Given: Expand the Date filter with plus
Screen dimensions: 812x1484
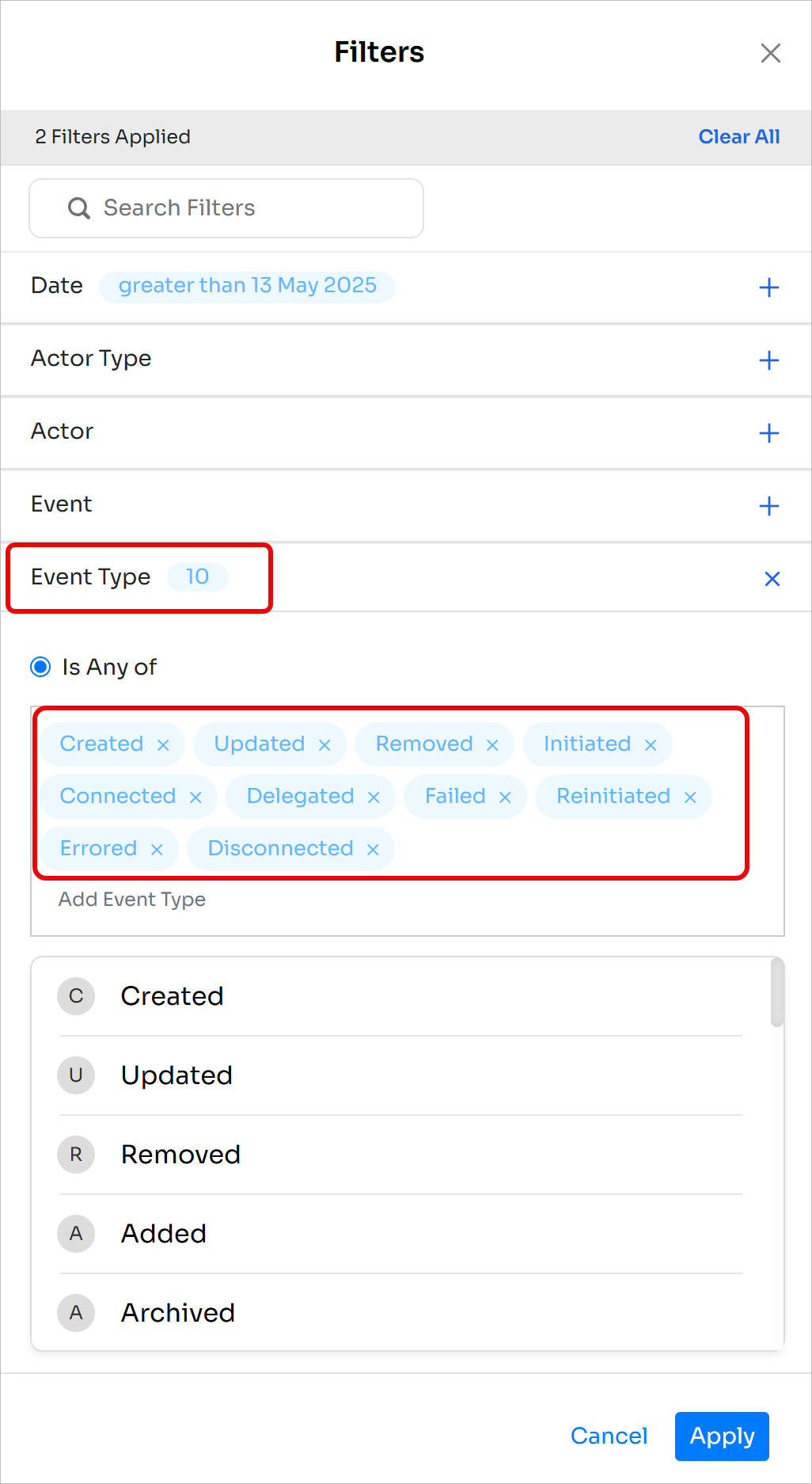Looking at the screenshot, I should click(x=769, y=287).
